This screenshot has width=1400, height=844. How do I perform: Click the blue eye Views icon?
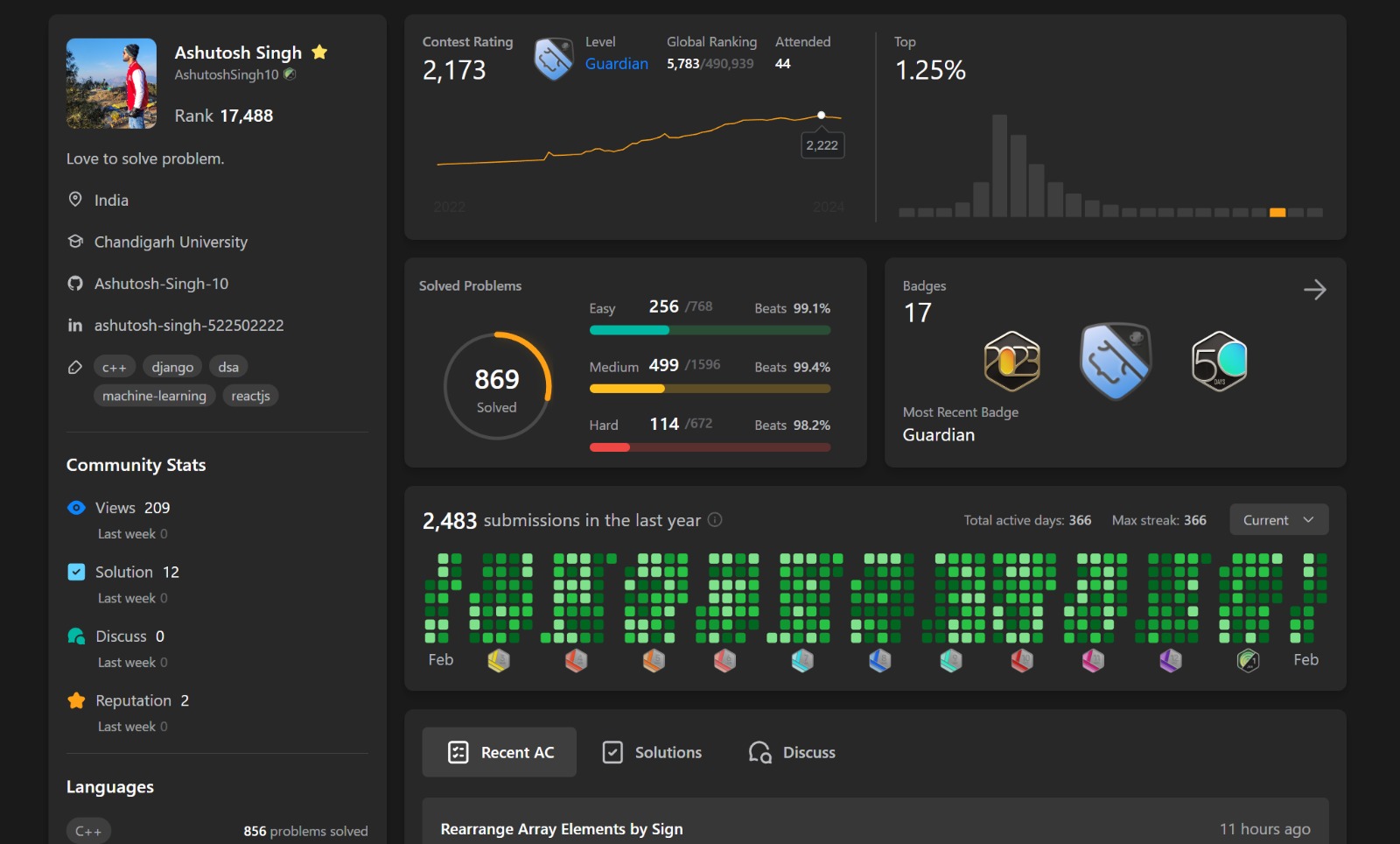(x=76, y=508)
